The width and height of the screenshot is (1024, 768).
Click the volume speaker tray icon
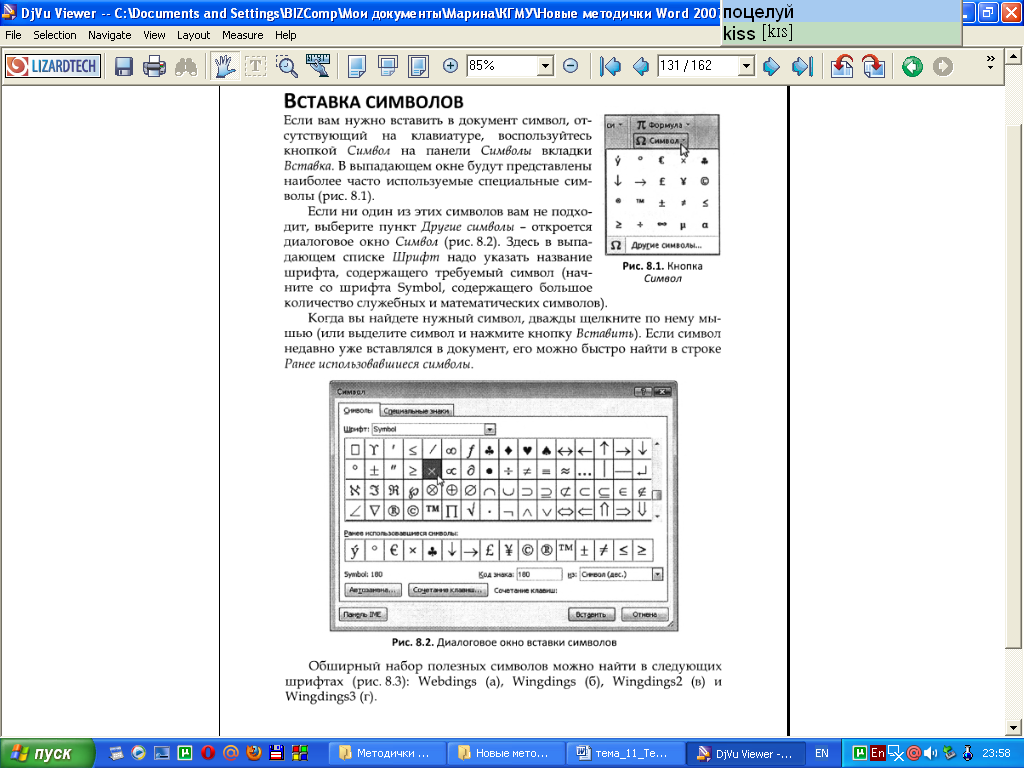[930, 753]
